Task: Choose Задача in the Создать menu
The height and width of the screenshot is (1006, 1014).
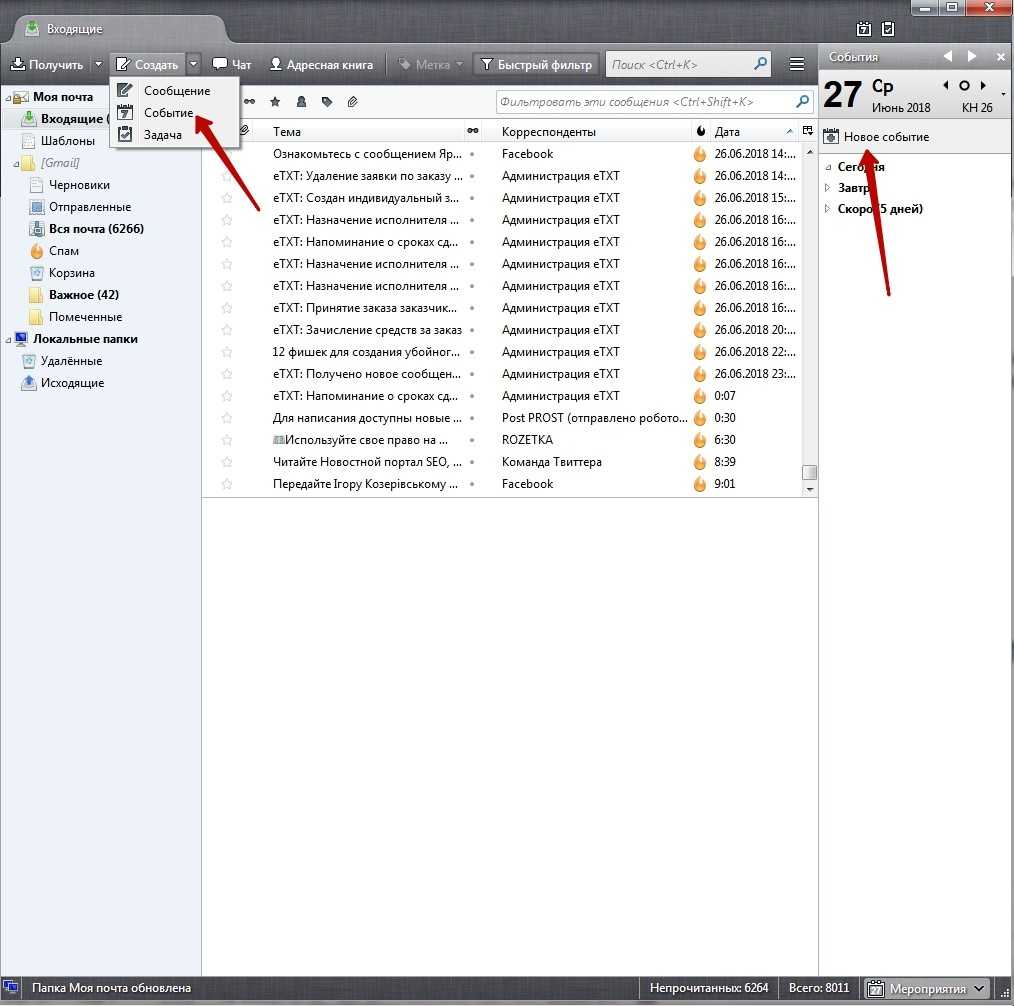Action: click(163, 135)
